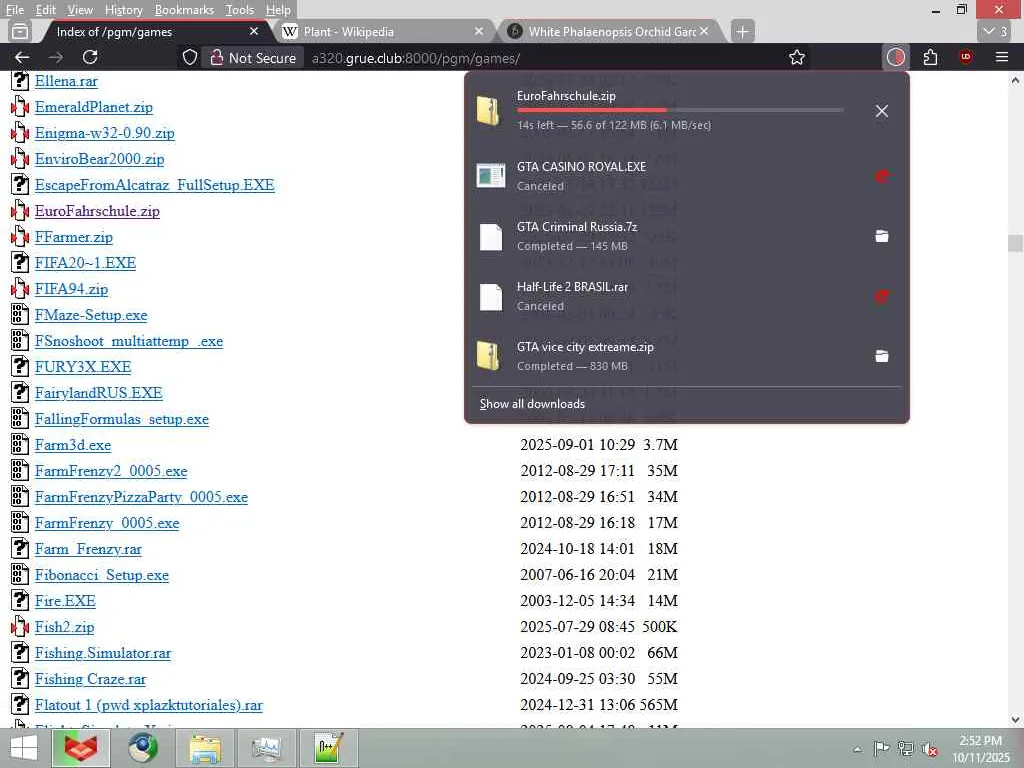Open the EscapeFromAlcatraz_FullSetup.EXE link

(154, 185)
